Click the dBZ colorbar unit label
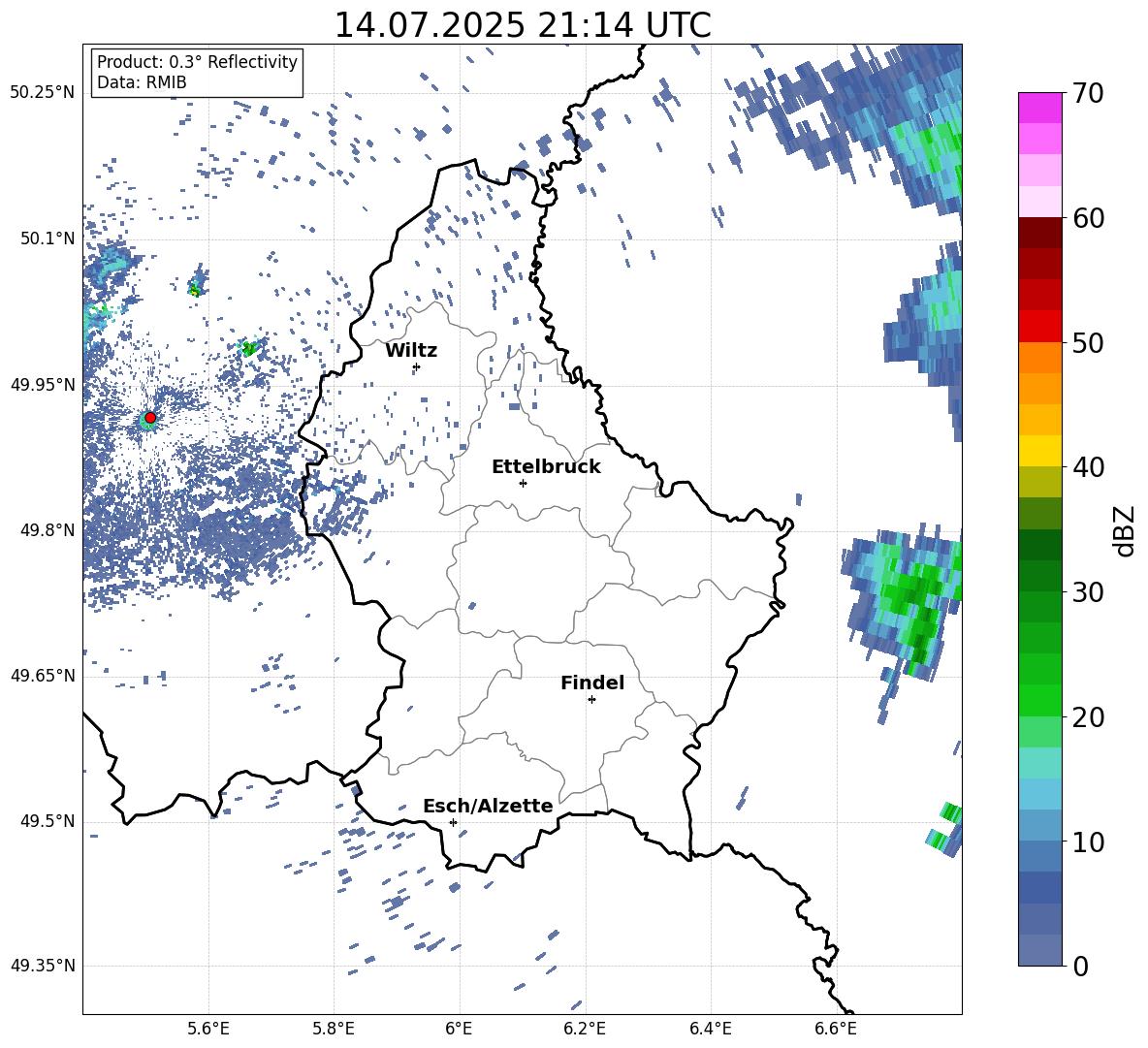1148x1048 pixels. tap(1126, 531)
